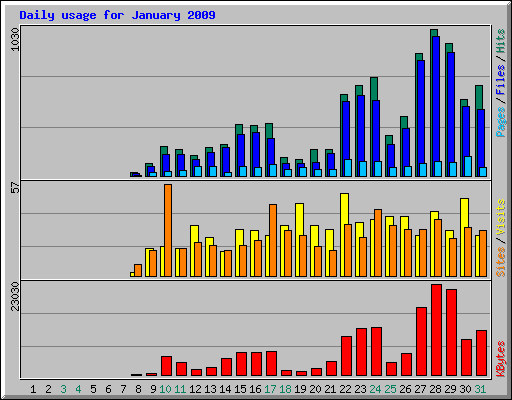Click day label 9 on the axis
This screenshot has width=512, height=400.
(153, 389)
